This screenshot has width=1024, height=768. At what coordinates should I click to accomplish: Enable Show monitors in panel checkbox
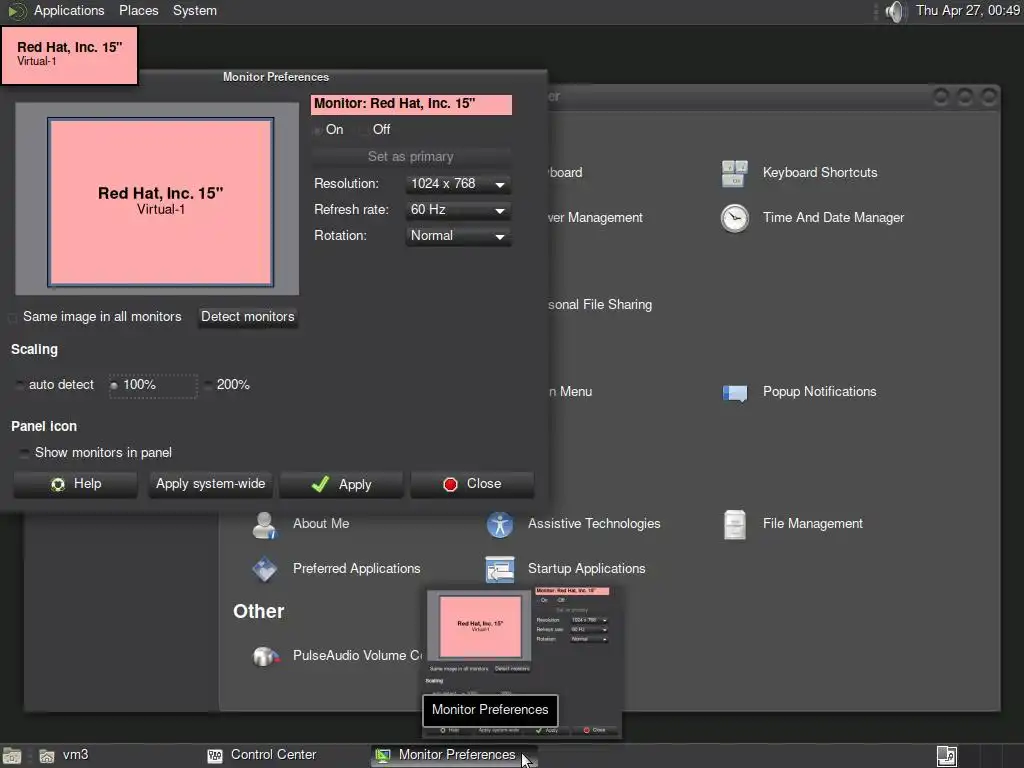[24, 453]
